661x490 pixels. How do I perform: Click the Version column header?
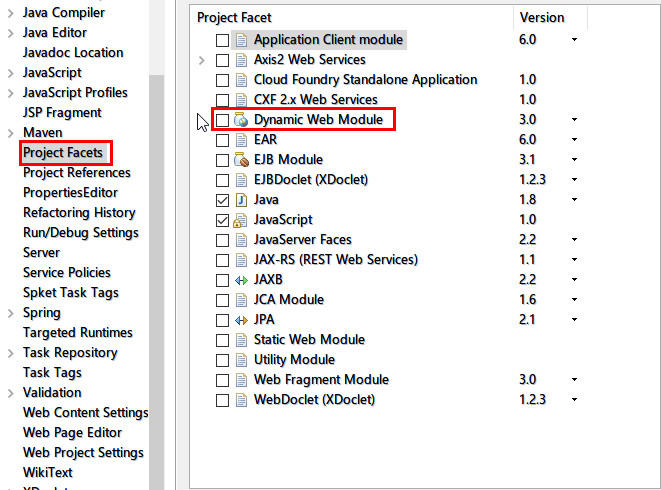[541, 17]
